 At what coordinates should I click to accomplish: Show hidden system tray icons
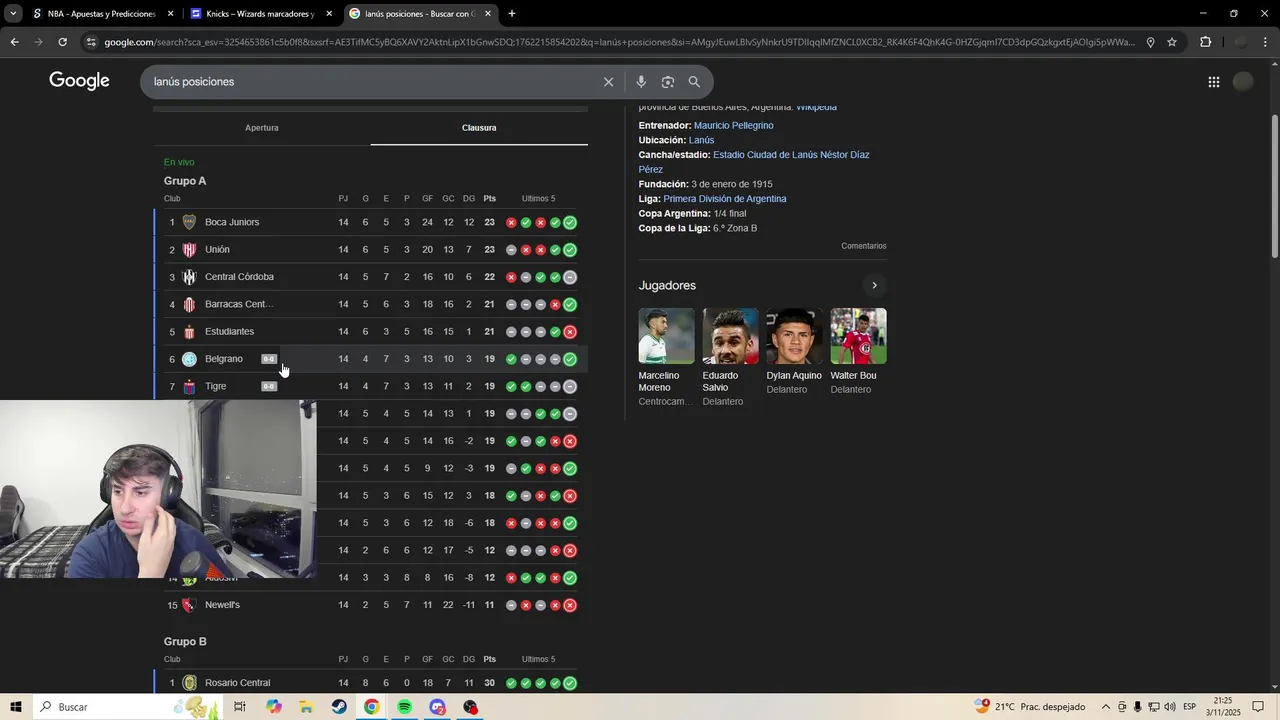pos(1105,707)
